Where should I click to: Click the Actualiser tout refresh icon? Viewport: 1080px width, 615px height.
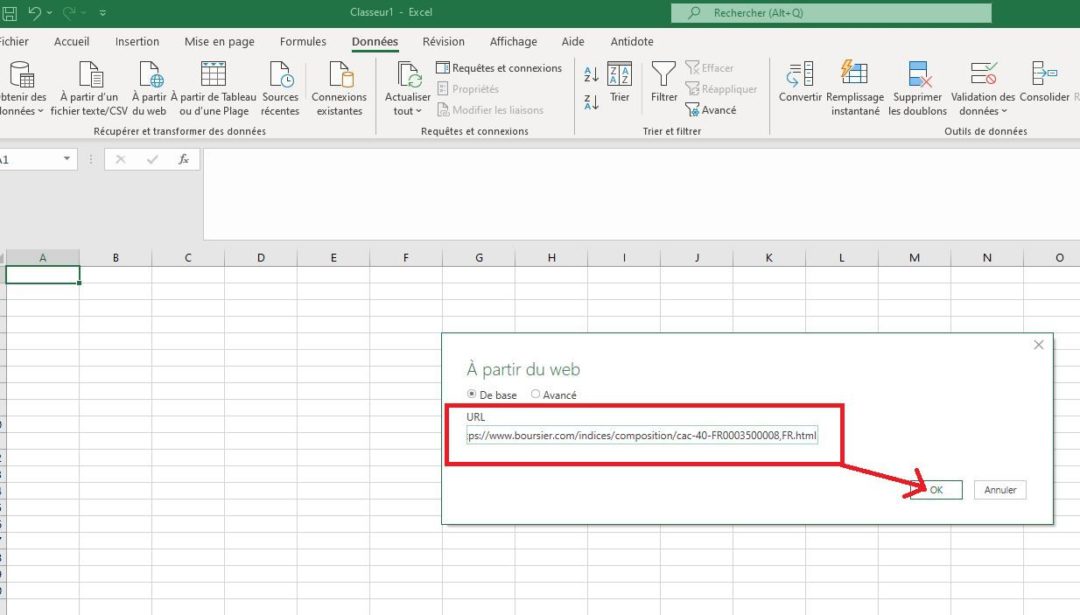(x=406, y=78)
